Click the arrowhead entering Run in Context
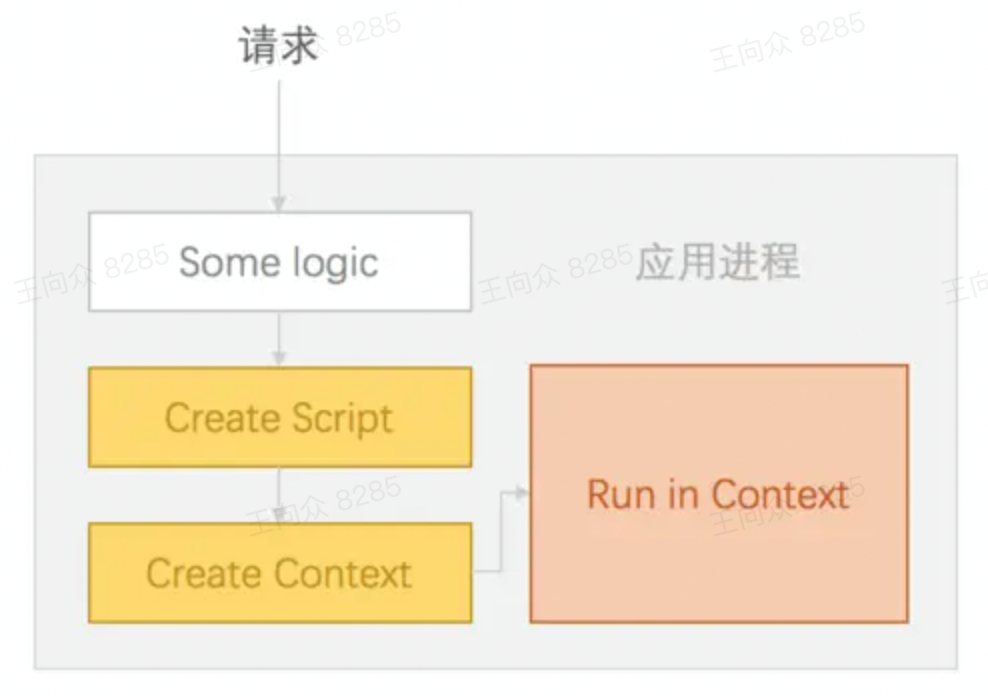 520,493
